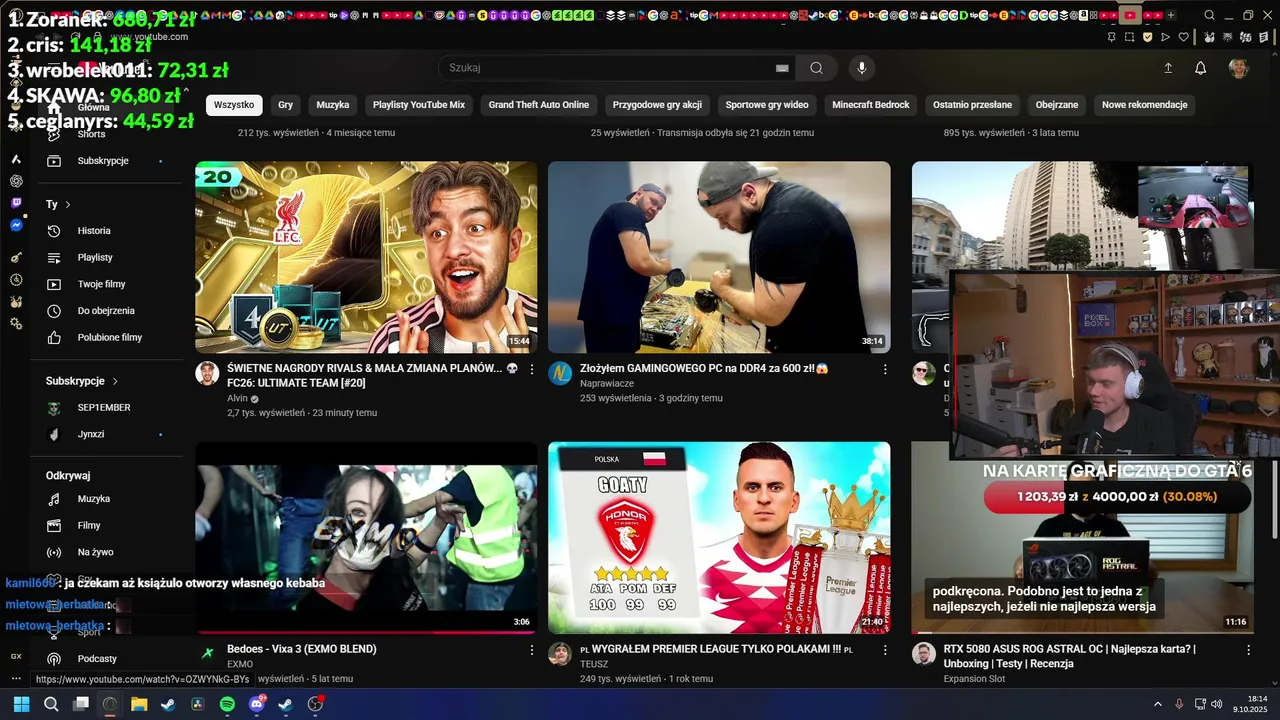
Task: Open more options for the Alvin FC26 video
Action: pyautogui.click(x=532, y=369)
